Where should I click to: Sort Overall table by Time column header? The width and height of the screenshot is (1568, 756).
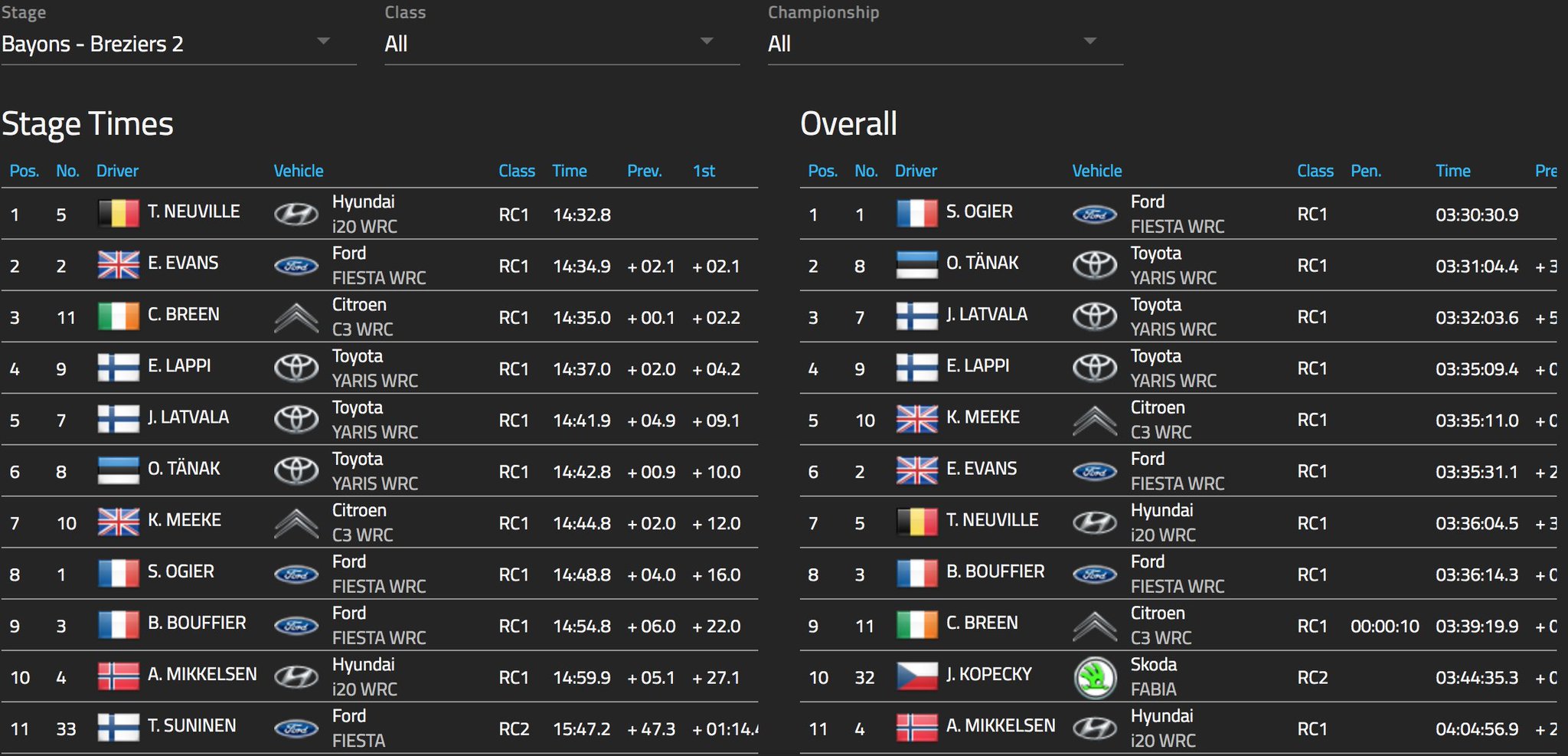(1453, 171)
